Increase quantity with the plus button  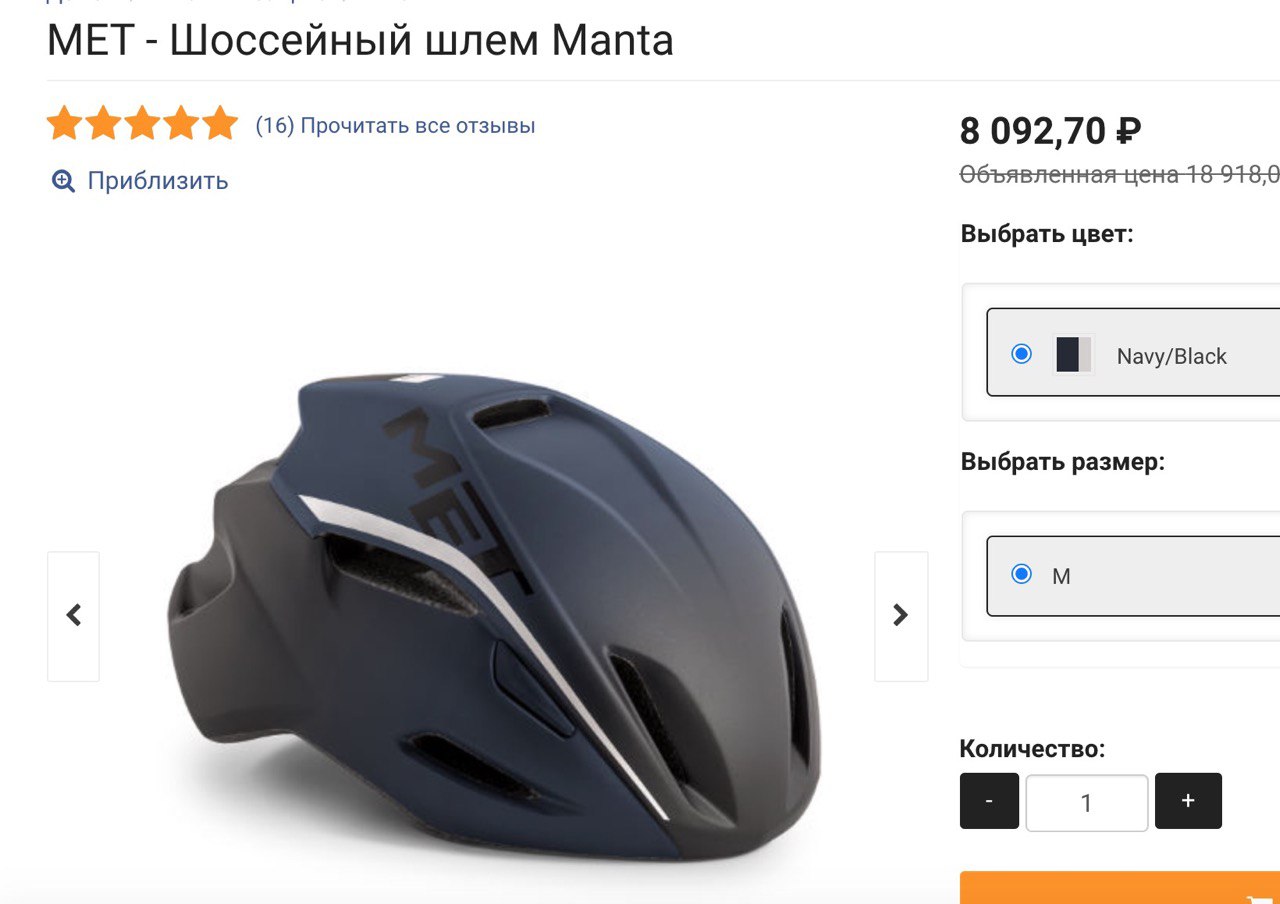tap(1188, 801)
